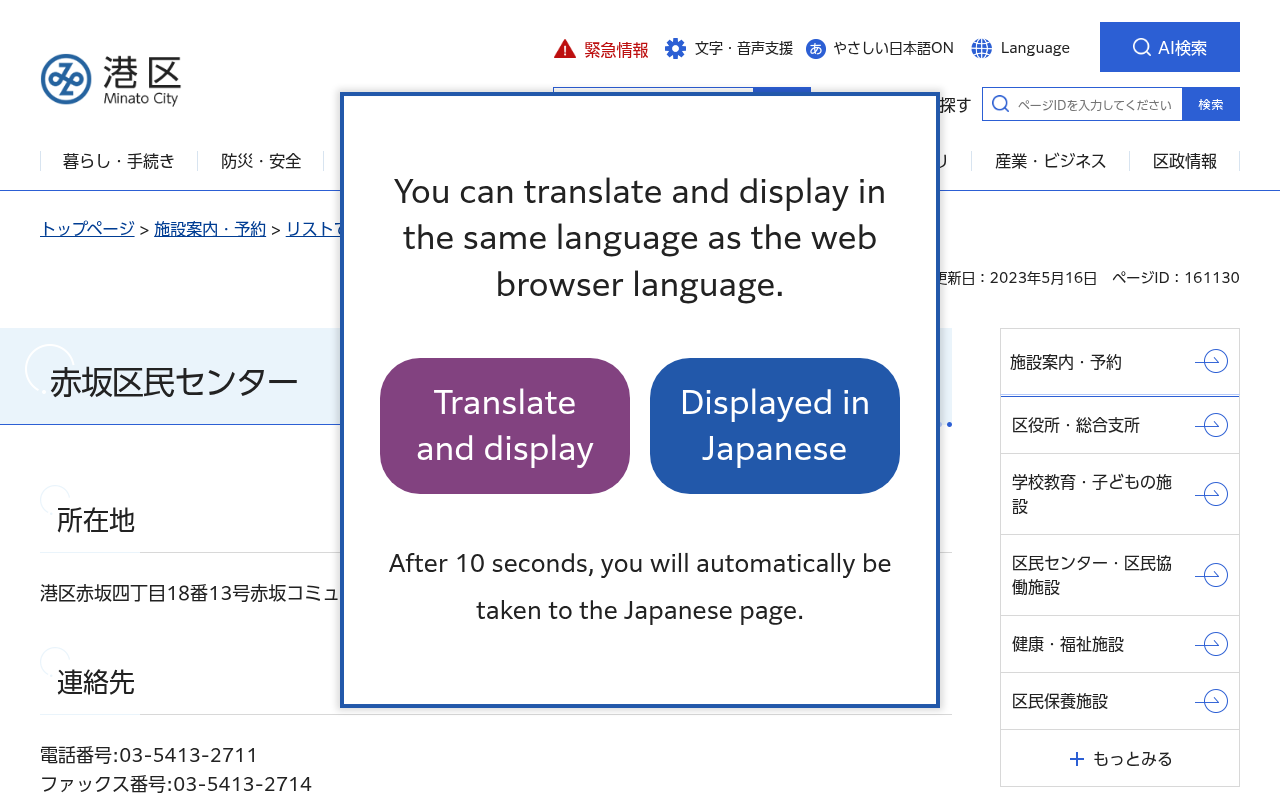Click the fax number 03-5413-2714 text
This screenshot has width=1280, height=800.
point(243,784)
